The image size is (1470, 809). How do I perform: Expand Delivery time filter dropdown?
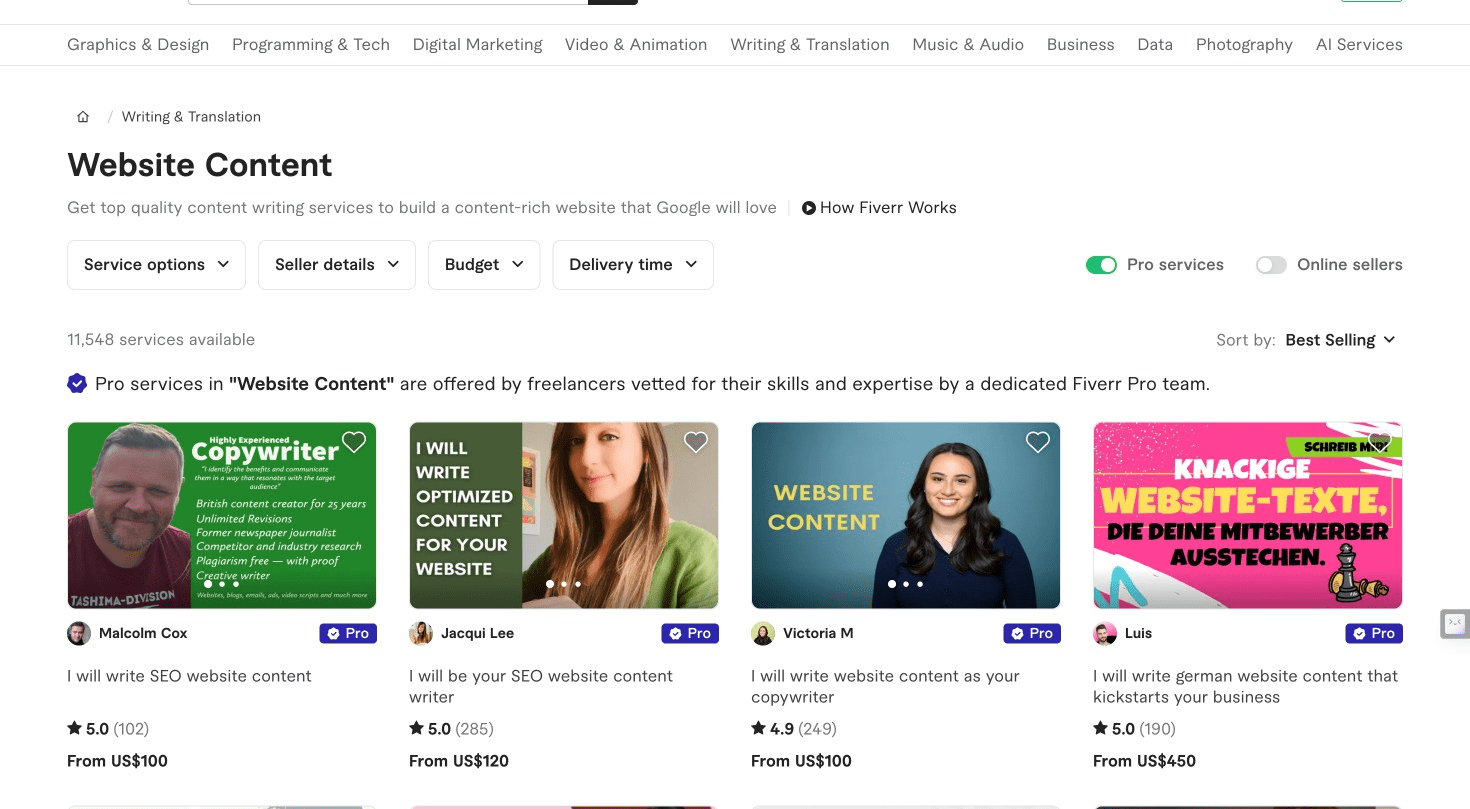tap(633, 265)
